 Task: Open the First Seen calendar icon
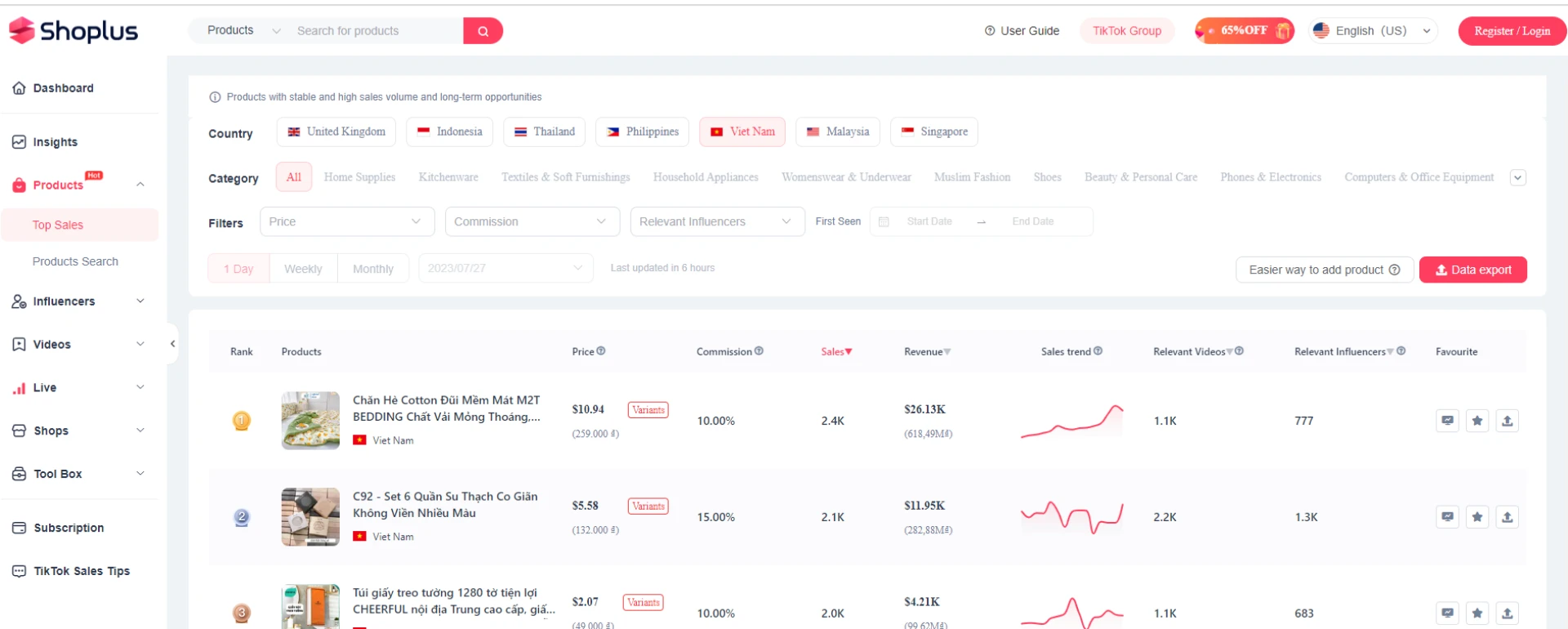(884, 221)
